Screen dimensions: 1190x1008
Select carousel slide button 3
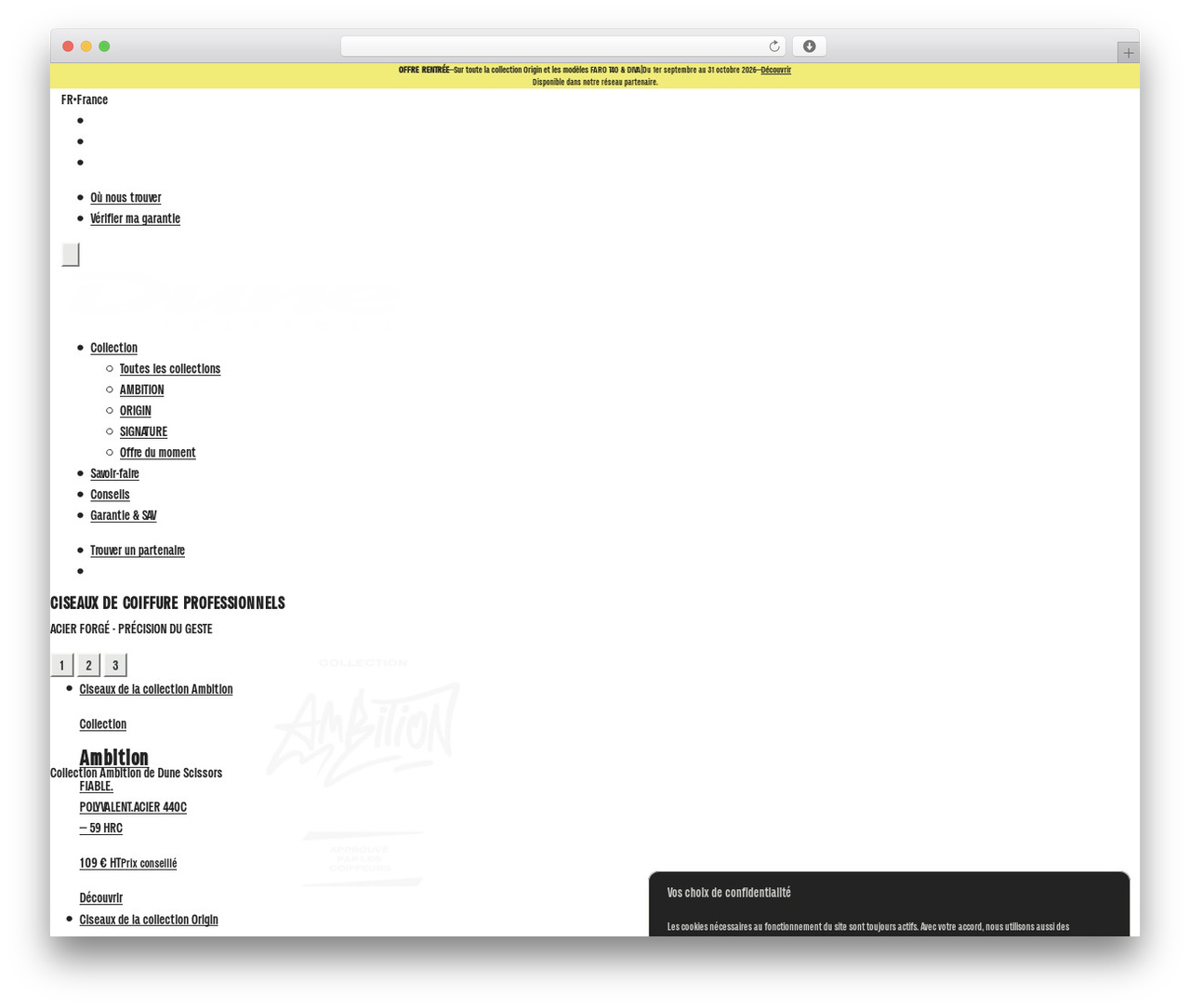pyautogui.click(x=115, y=665)
